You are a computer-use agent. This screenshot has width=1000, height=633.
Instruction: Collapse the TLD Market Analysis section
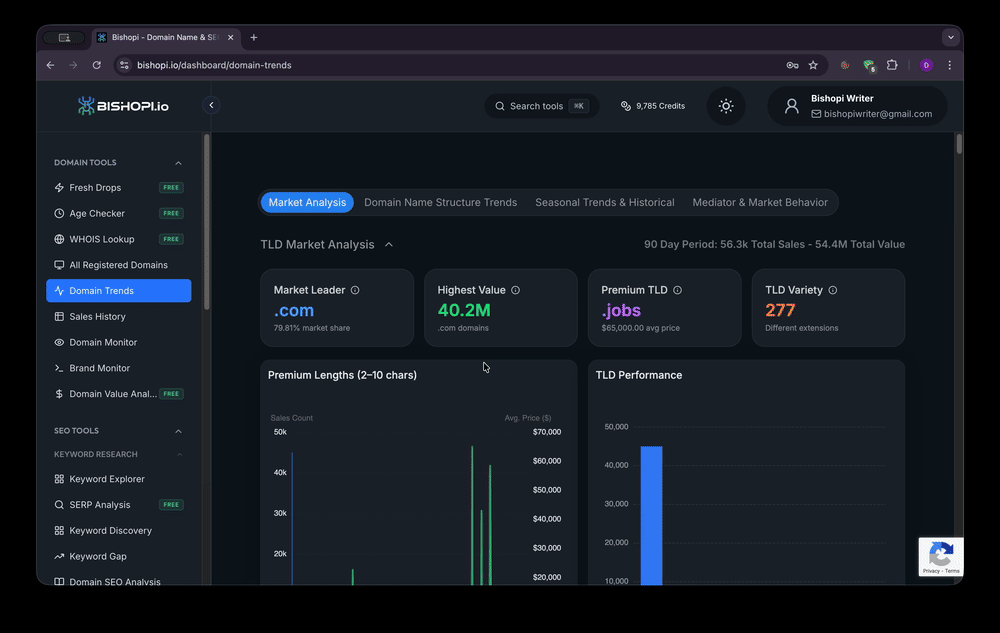389,244
